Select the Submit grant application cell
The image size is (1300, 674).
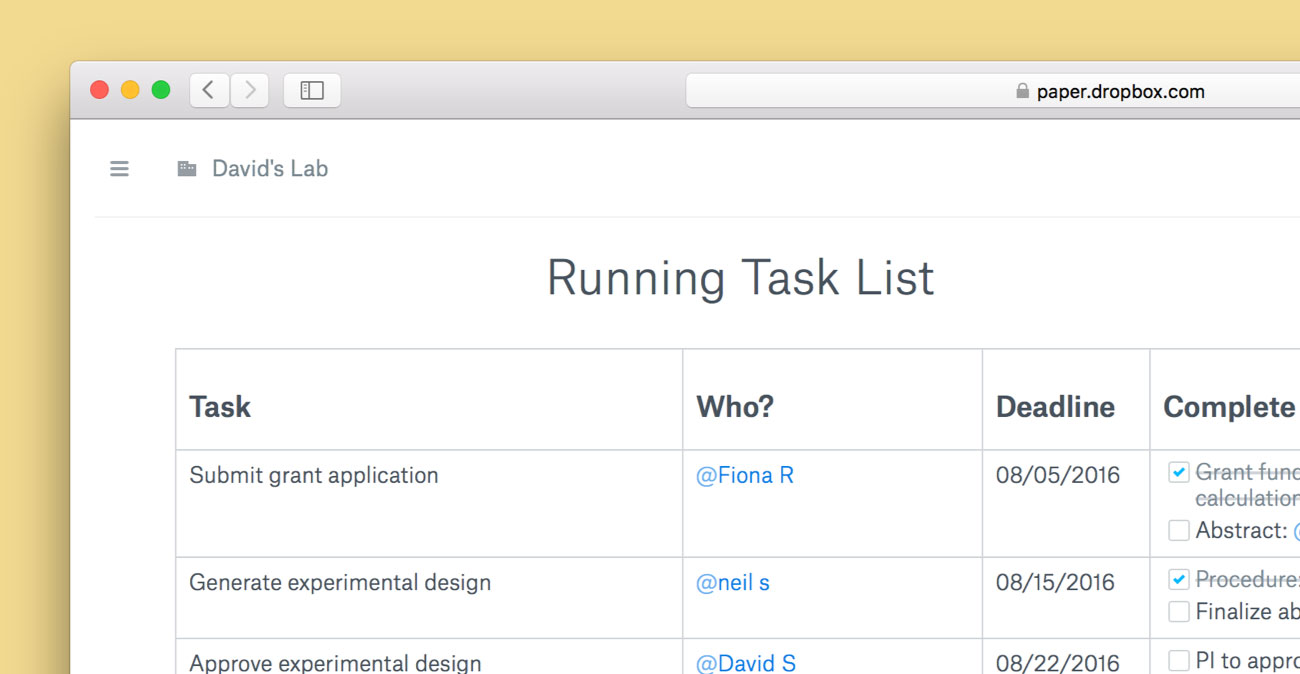click(x=314, y=475)
